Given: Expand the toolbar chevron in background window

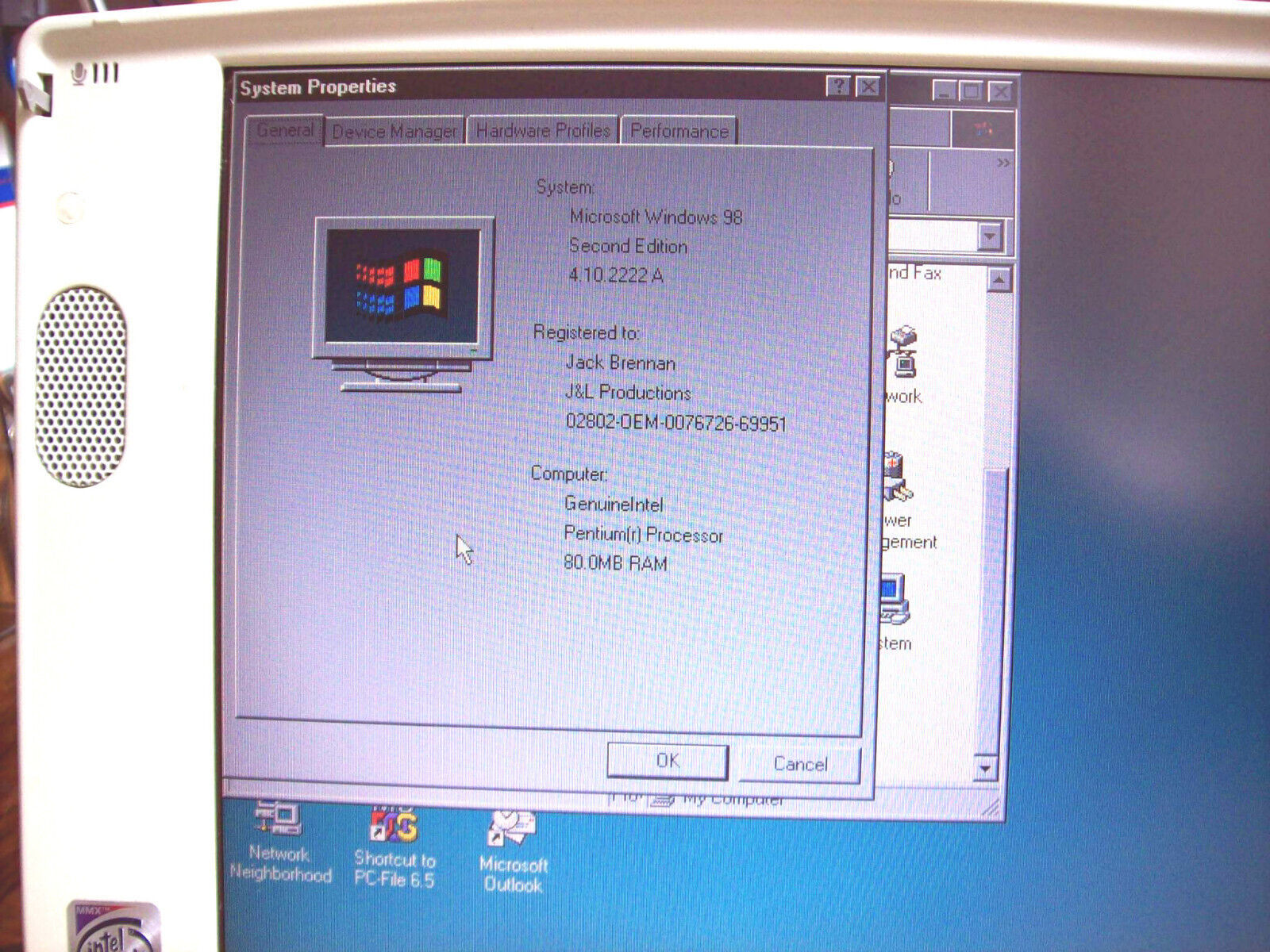Looking at the screenshot, I should click(x=1003, y=163).
